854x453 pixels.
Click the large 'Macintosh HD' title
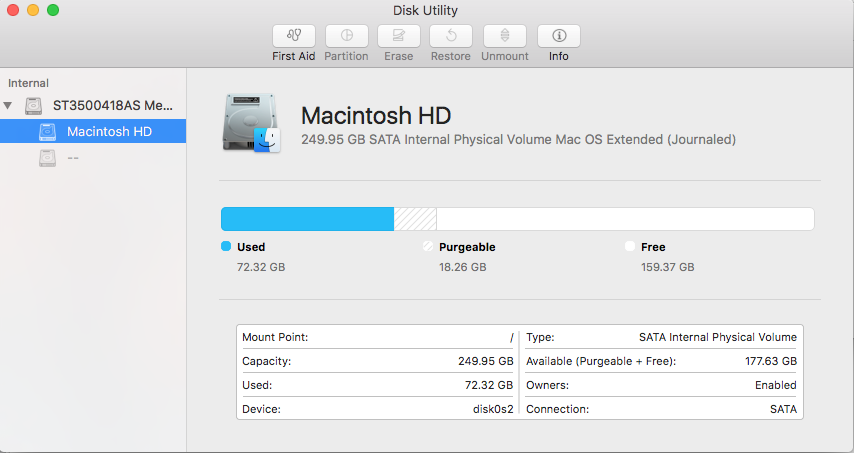376,115
